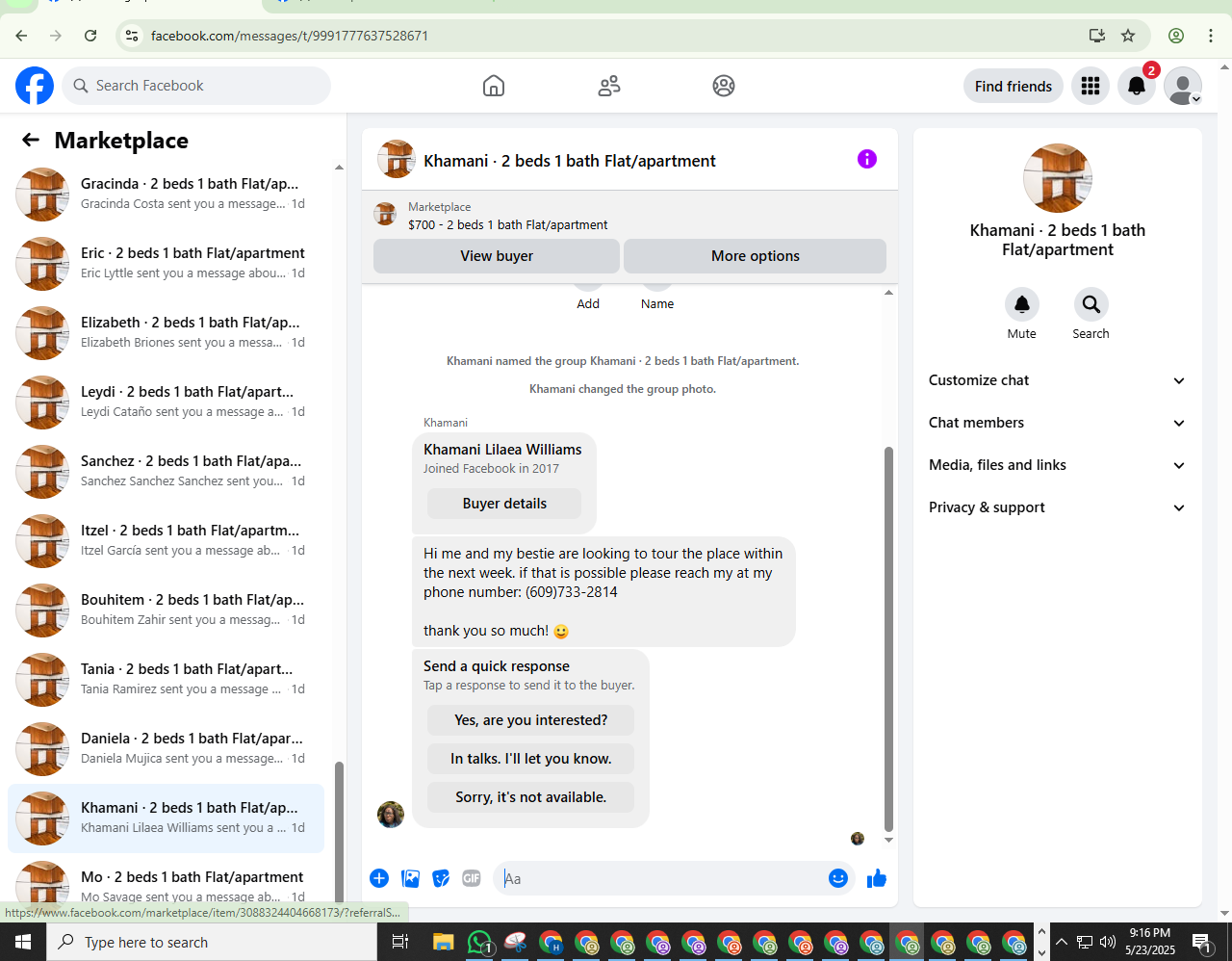1232x961 pixels.
Task: Attach a file with the image icon
Action: tap(411, 878)
